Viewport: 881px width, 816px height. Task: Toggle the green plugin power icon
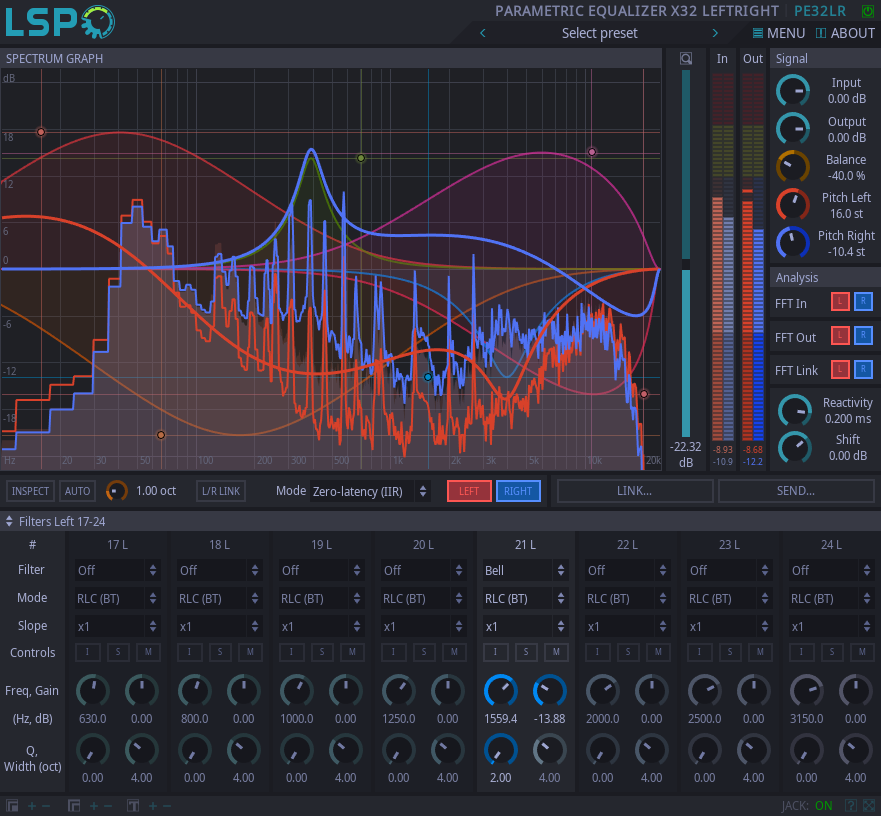point(867,11)
